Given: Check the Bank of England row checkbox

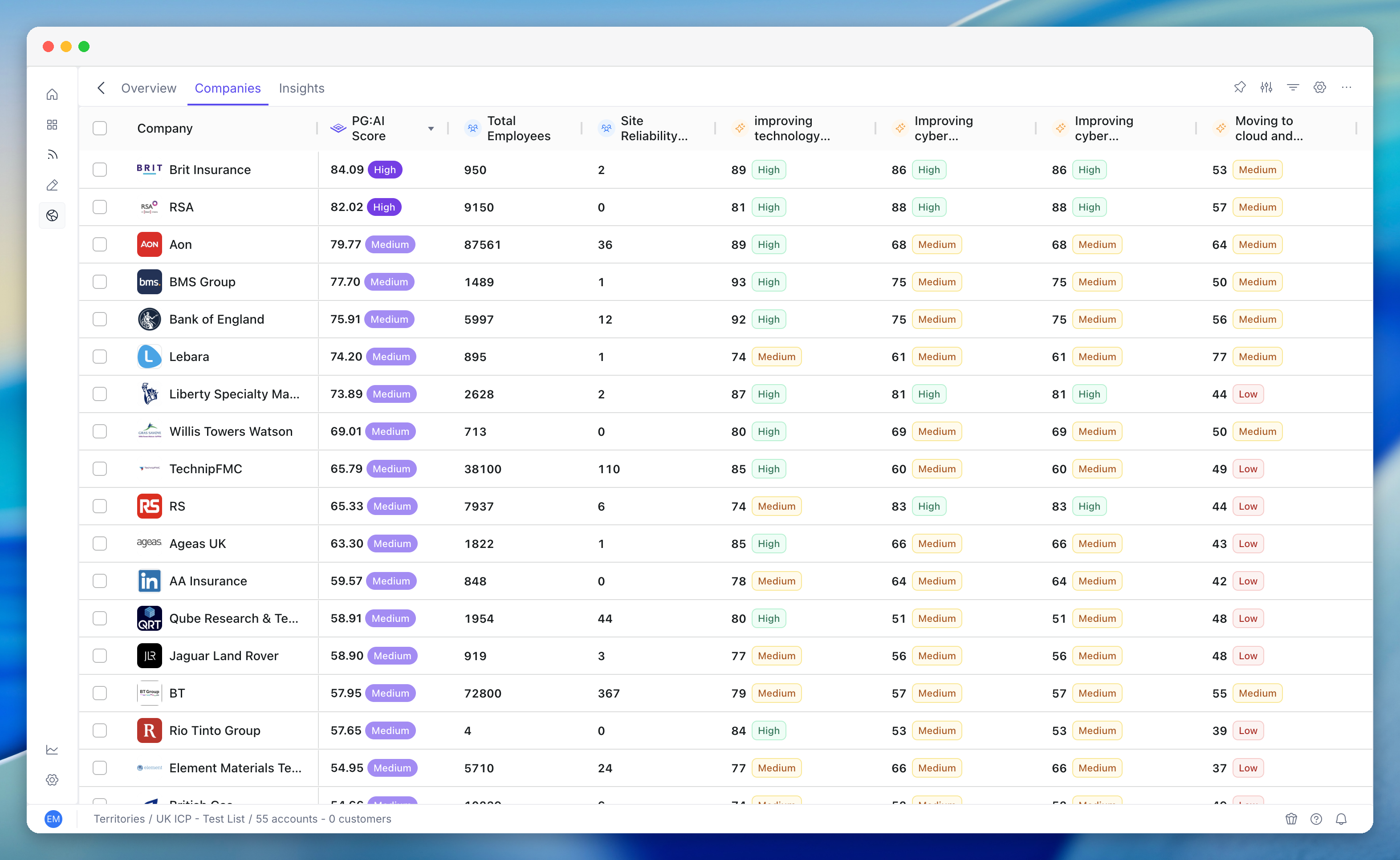Looking at the screenshot, I should 100,319.
